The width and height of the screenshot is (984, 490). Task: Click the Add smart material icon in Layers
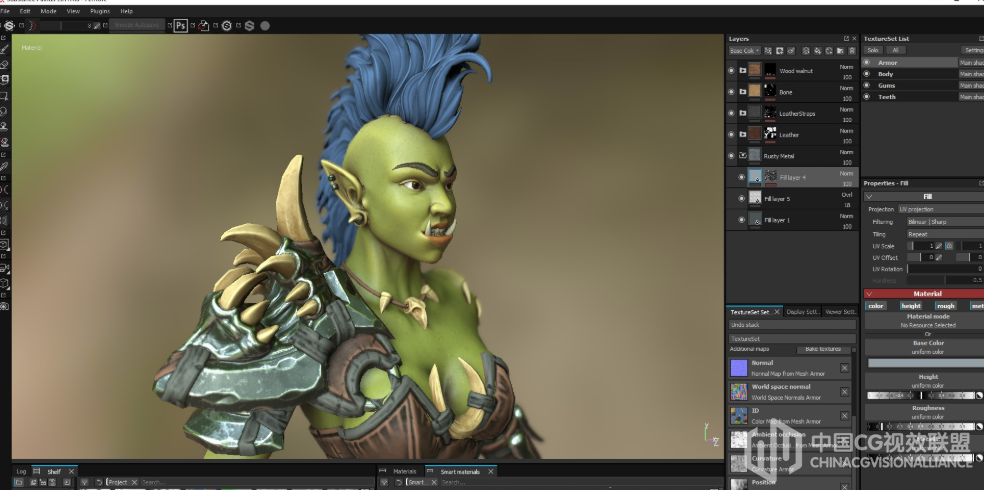click(x=829, y=51)
